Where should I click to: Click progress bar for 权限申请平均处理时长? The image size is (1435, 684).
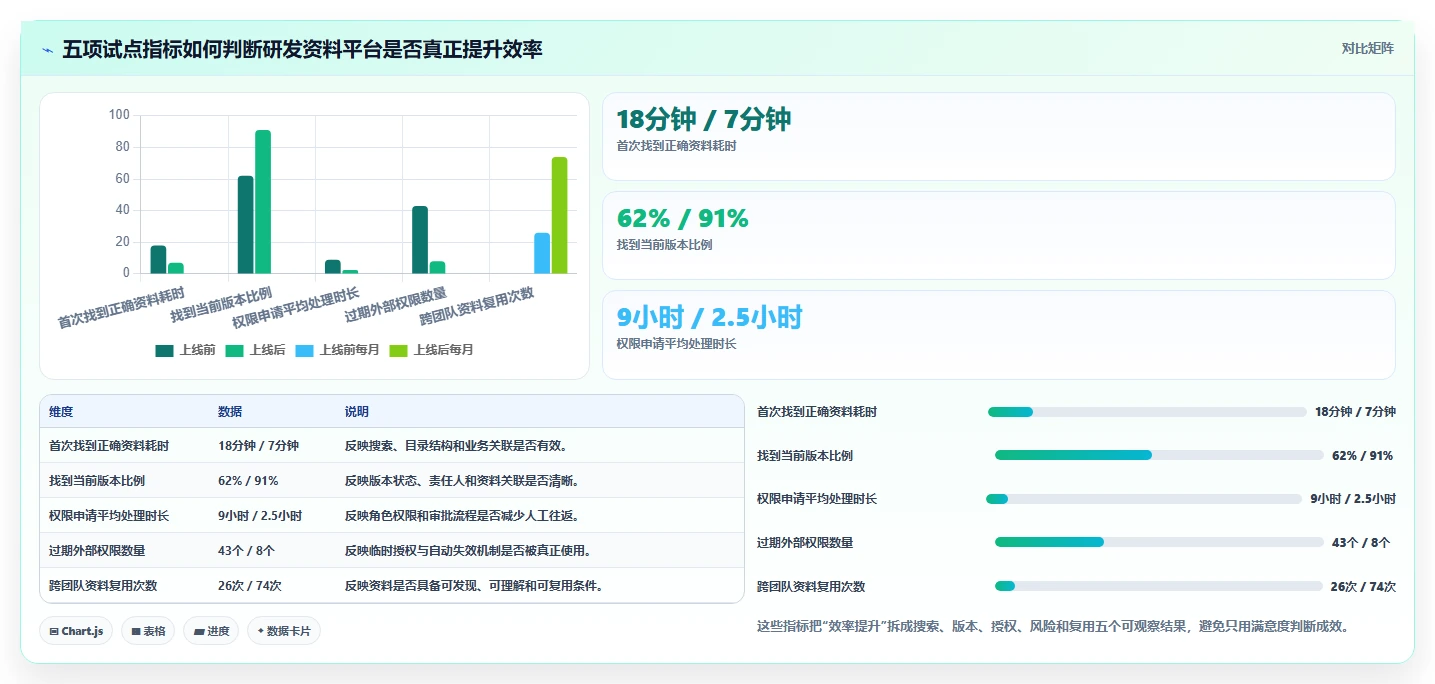1144,499
